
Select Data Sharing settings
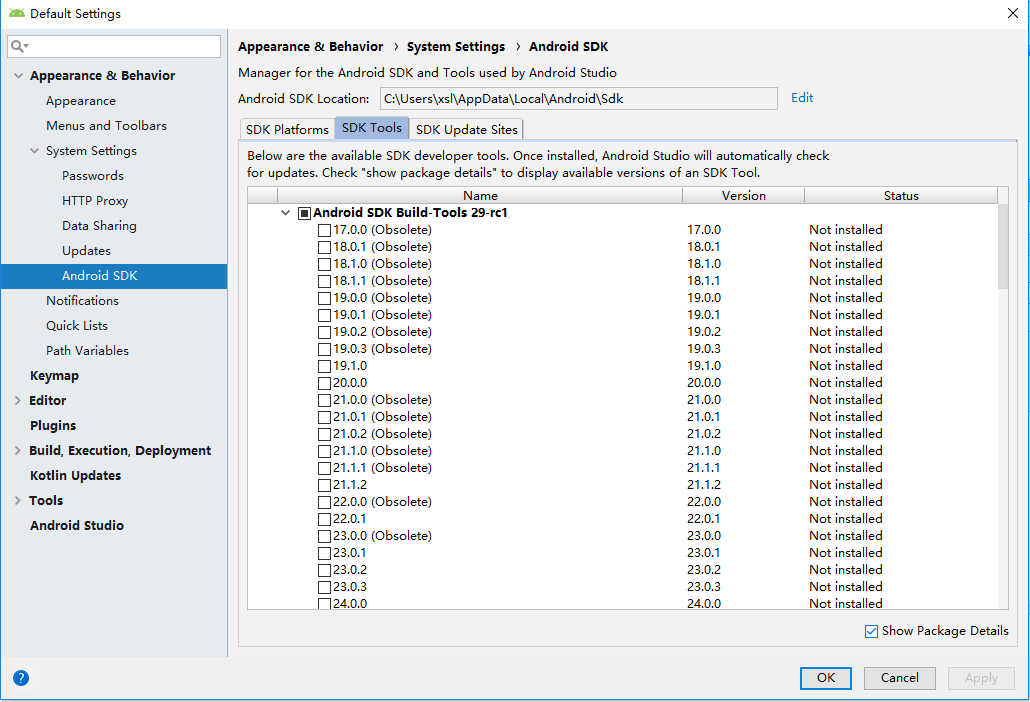pos(99,225)
